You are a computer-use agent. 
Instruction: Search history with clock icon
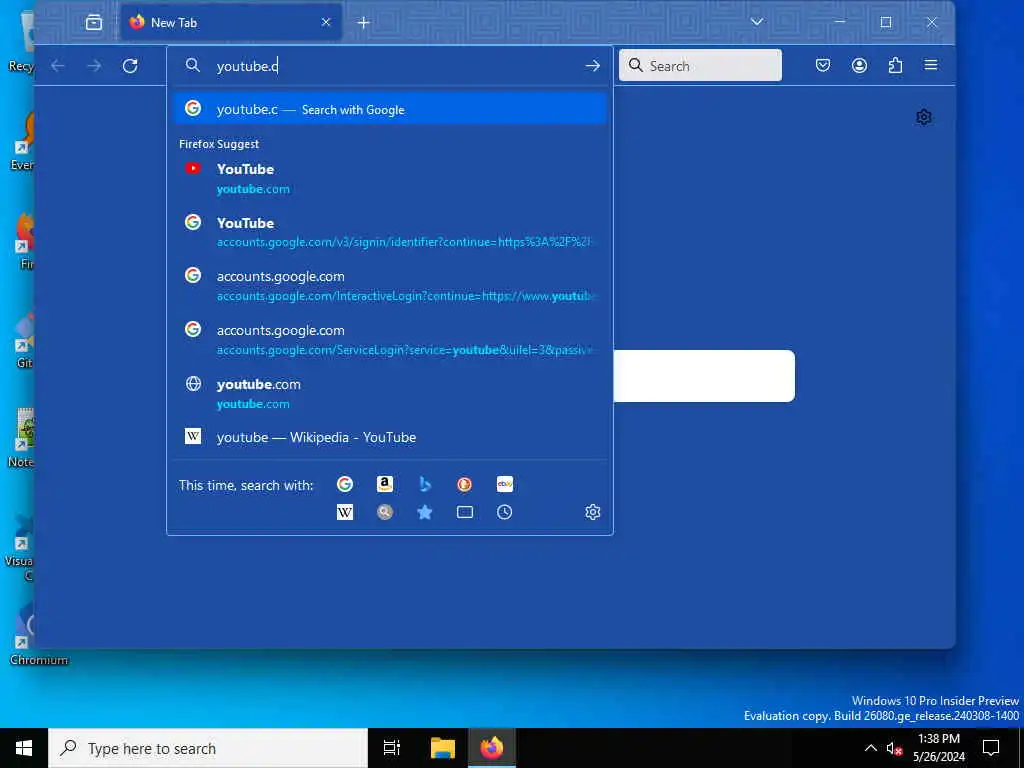click(504, 512)
